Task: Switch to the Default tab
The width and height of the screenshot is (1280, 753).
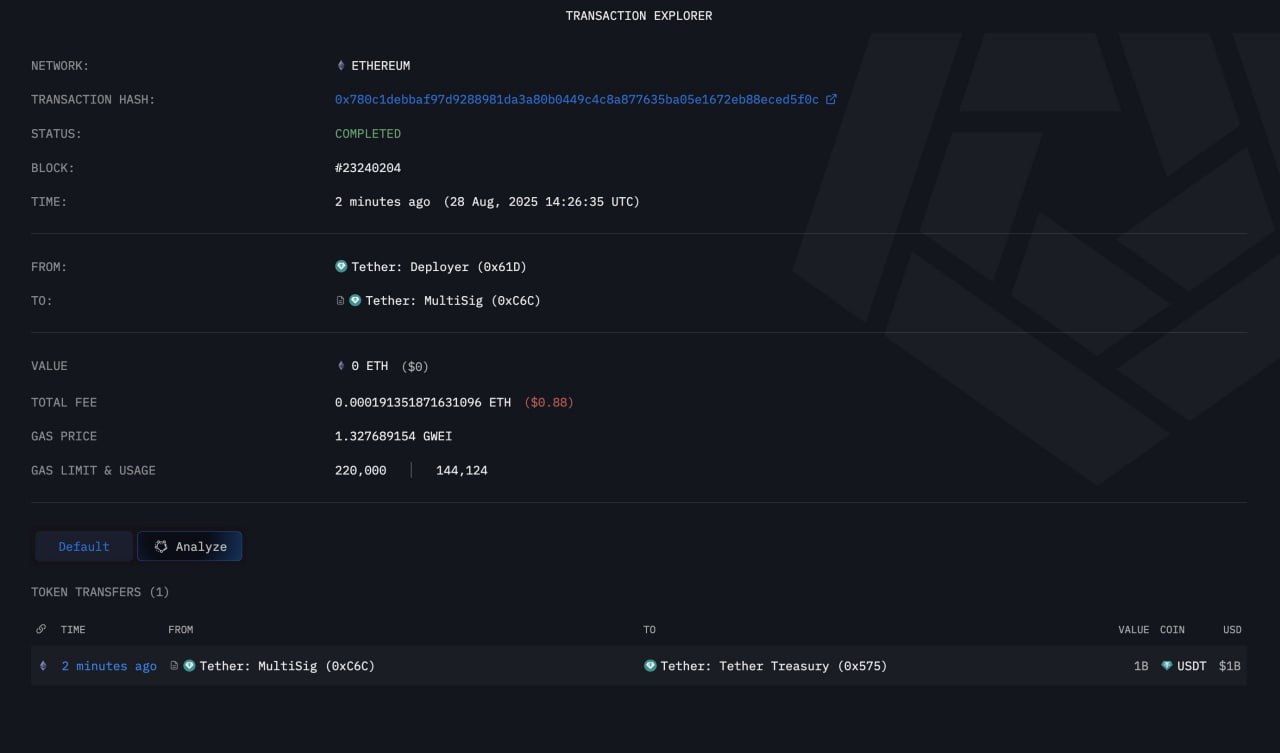Action: pos(84,546)
